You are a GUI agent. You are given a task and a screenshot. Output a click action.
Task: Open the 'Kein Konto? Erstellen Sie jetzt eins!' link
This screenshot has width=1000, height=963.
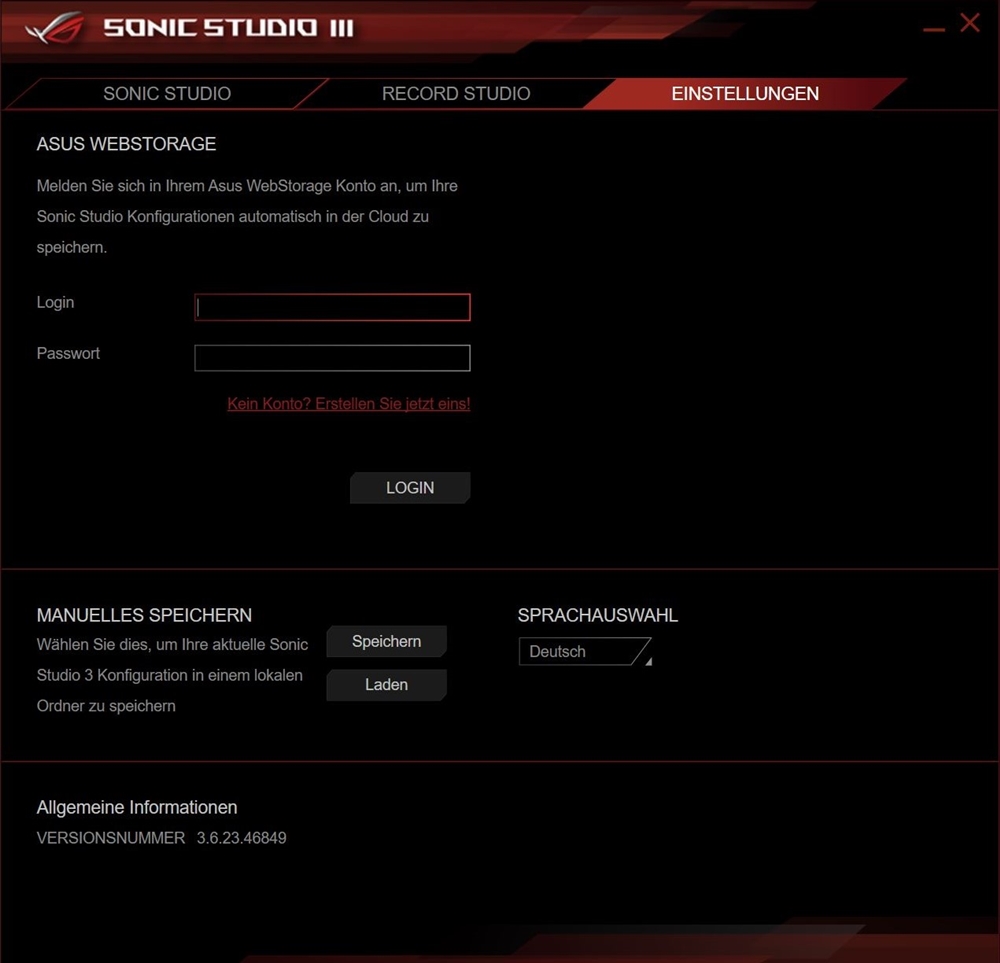click(x=349, y=404)
